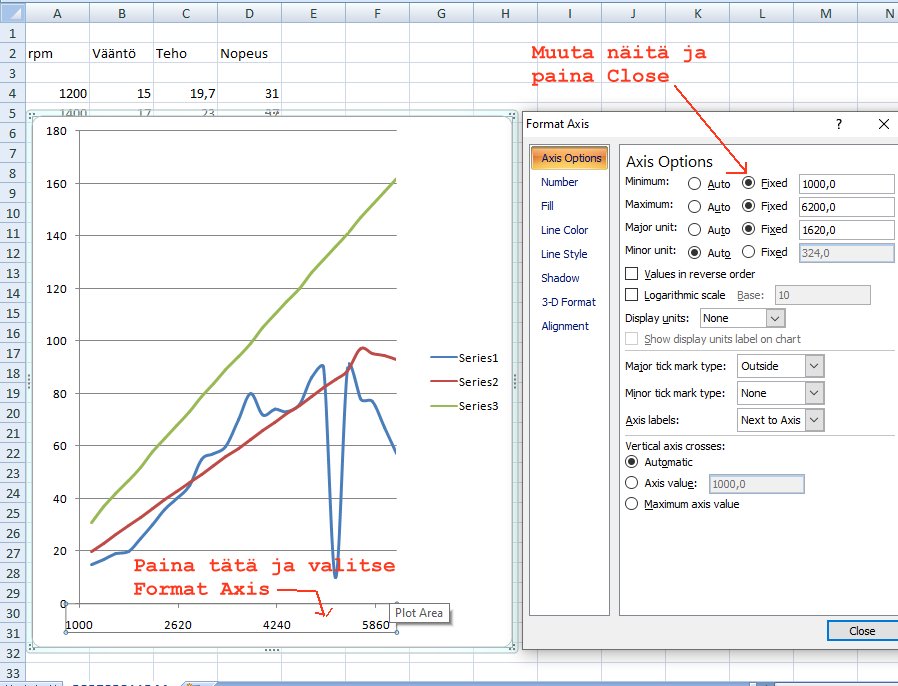The image size is (898, 686).
Task: Enable Values in reverse order checkbox
Action: (x=632, y=273)
